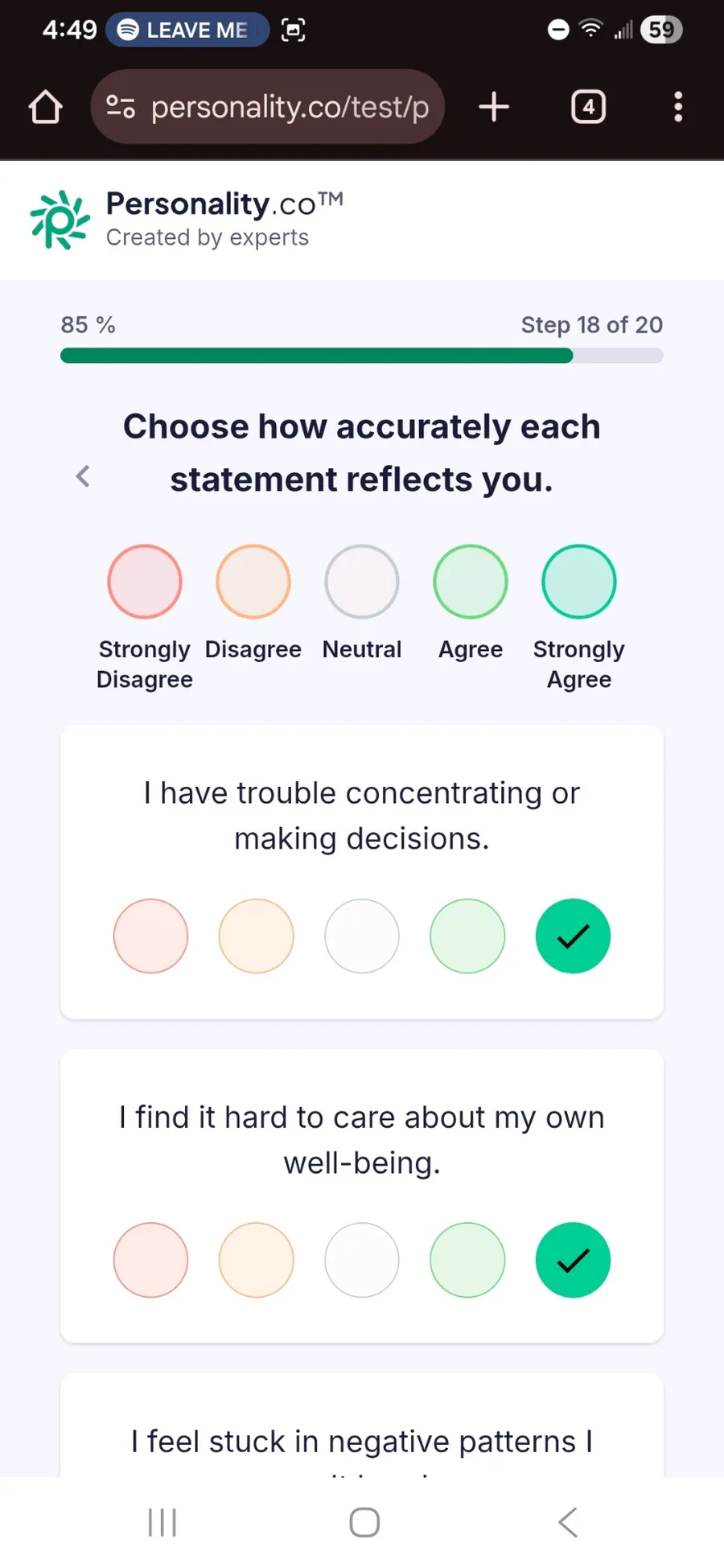Screen dimensions: 724x1568
Task: Tap the screenshot capture status icon
Action: (x=293, y=31)
